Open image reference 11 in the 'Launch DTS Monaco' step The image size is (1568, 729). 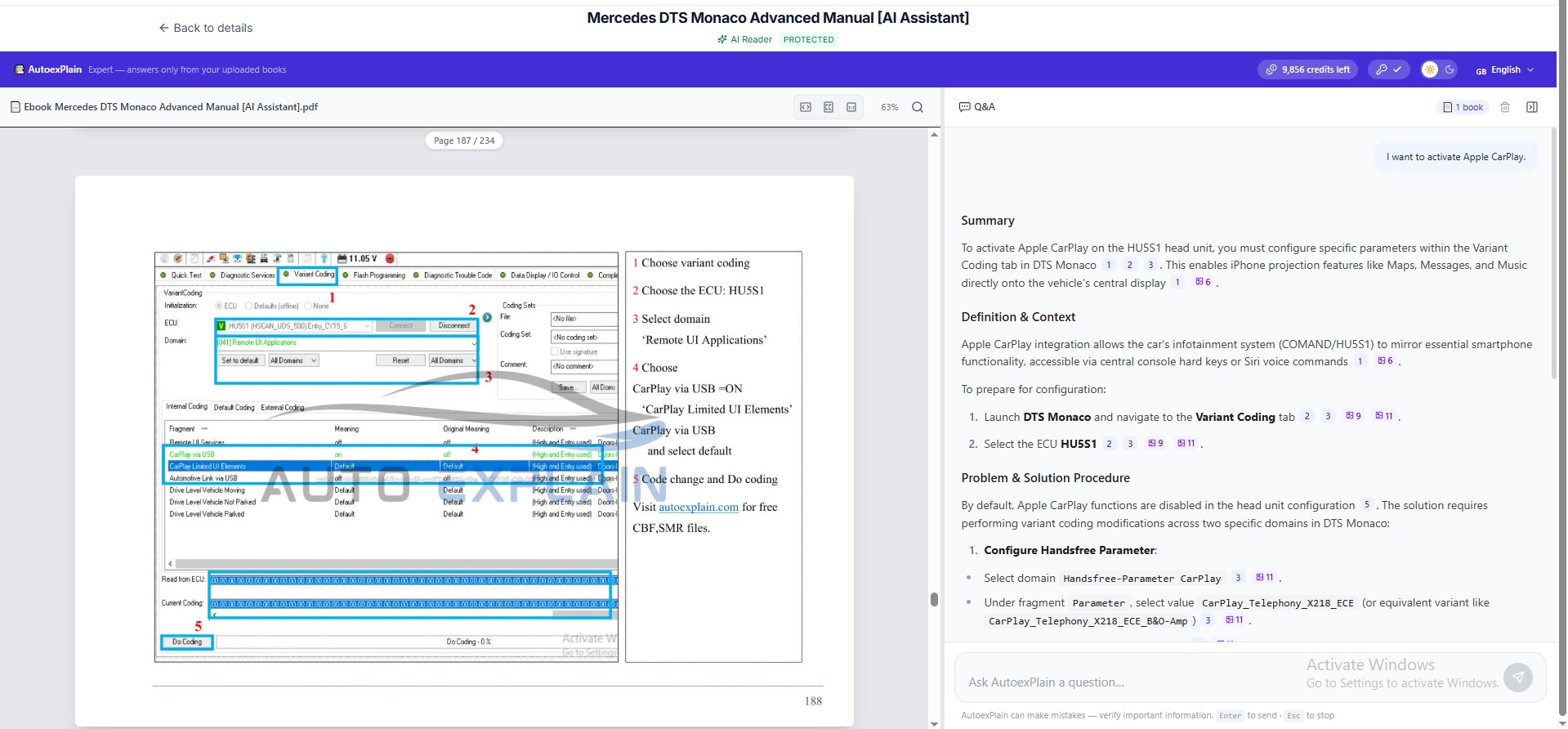tap(1384, 416)
